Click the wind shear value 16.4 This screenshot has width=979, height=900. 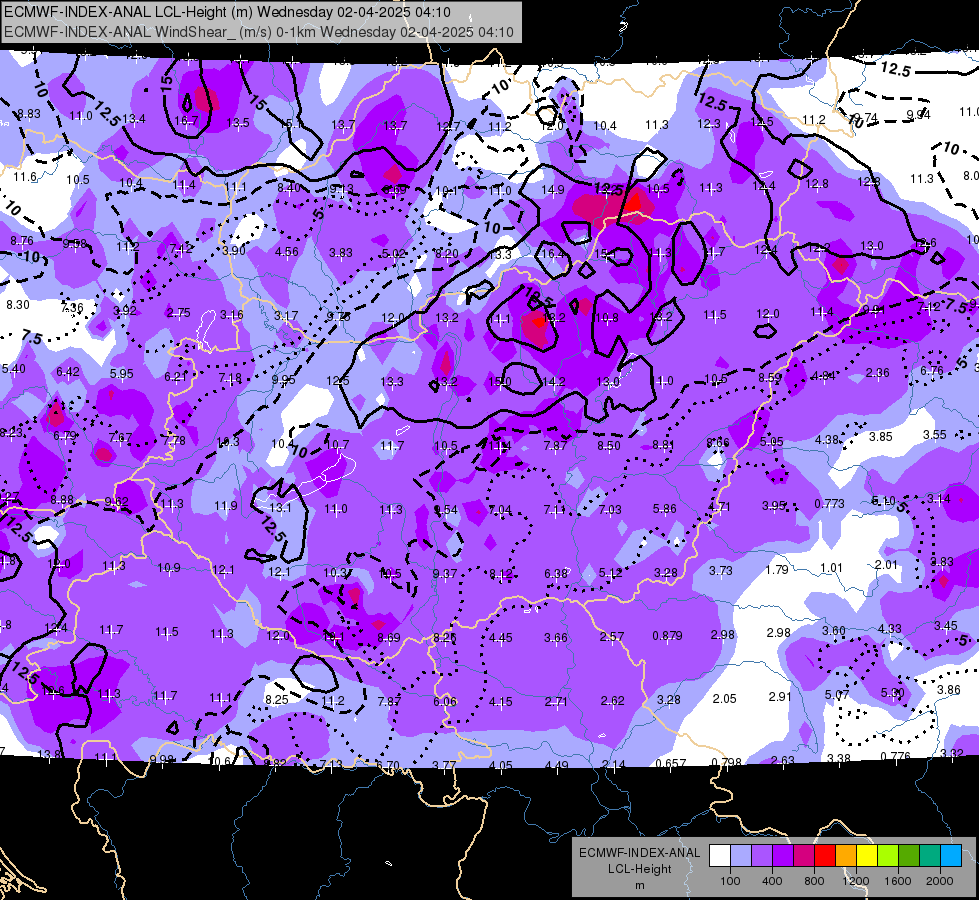(553, 254)
